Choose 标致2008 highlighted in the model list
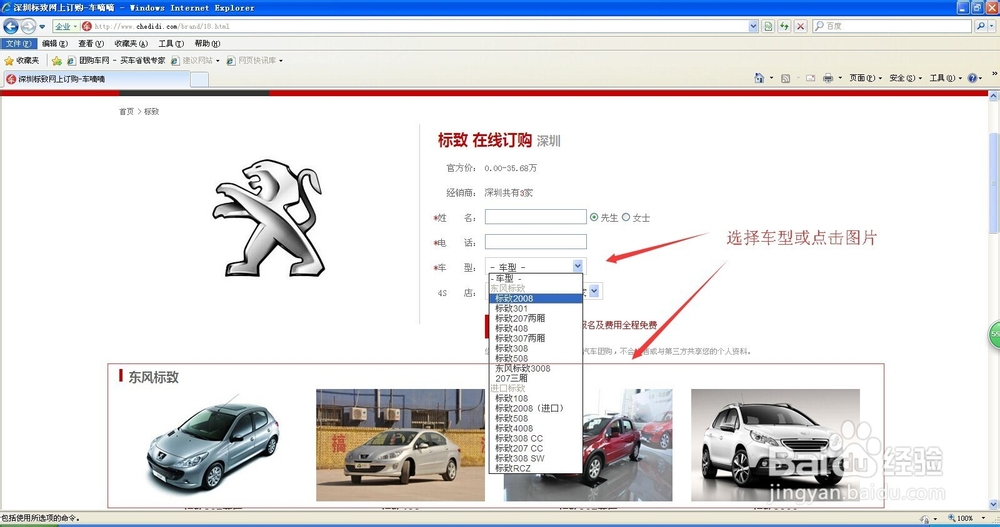This screenshot has height=527, width=1000. click(536, 299)
